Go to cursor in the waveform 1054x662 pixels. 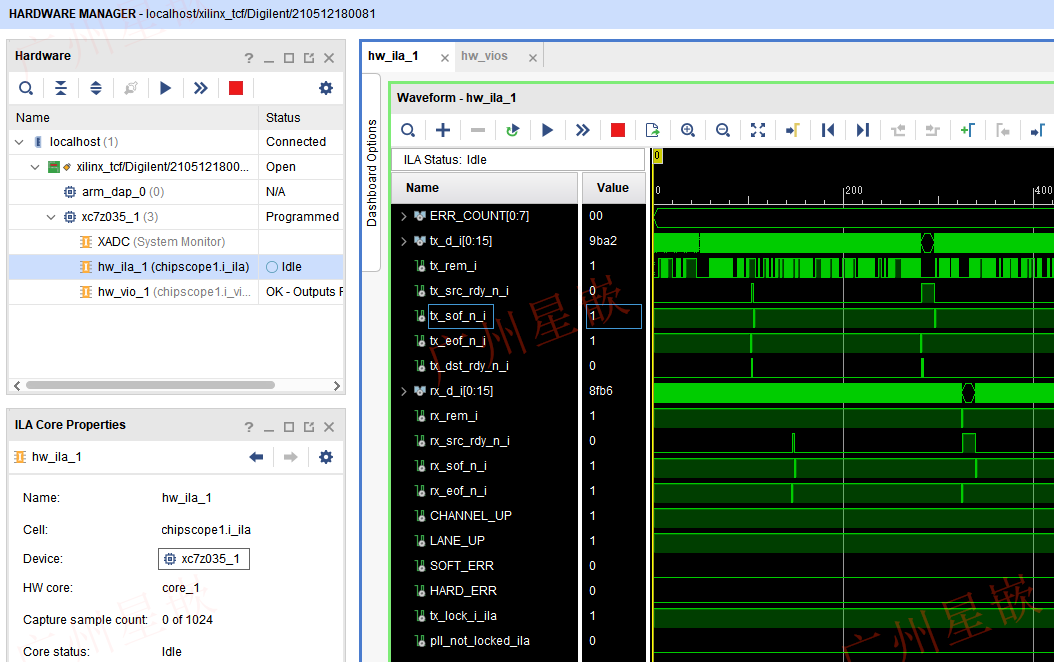(793, 130)
